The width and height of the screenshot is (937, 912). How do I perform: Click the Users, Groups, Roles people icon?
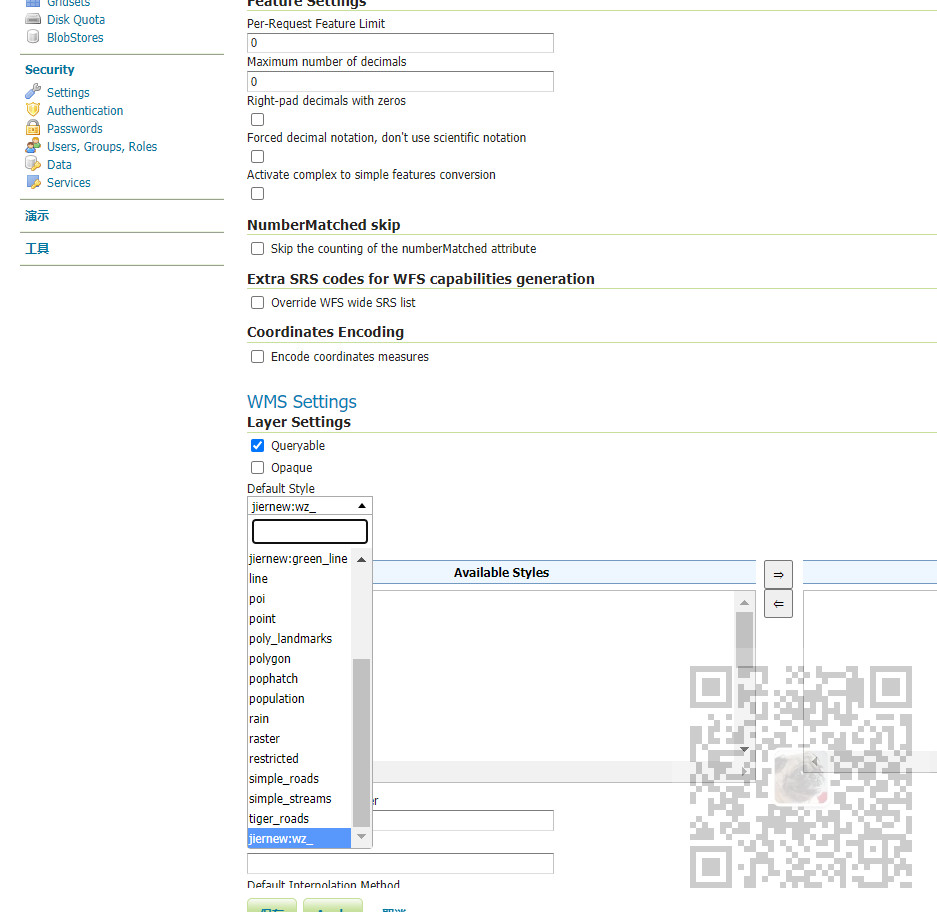(33, 146)
